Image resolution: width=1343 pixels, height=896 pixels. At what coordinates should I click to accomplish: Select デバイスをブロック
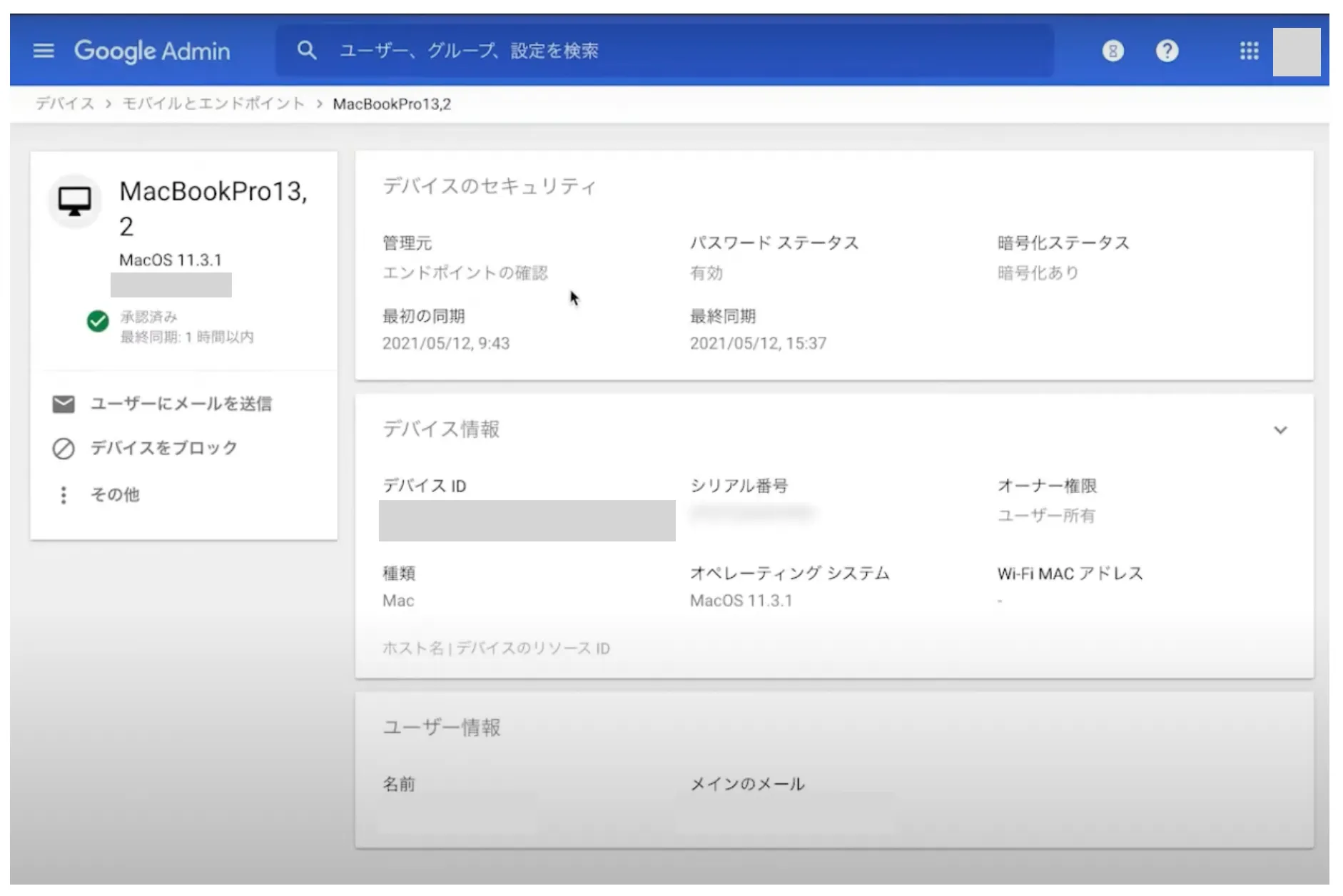coord(163,448)
